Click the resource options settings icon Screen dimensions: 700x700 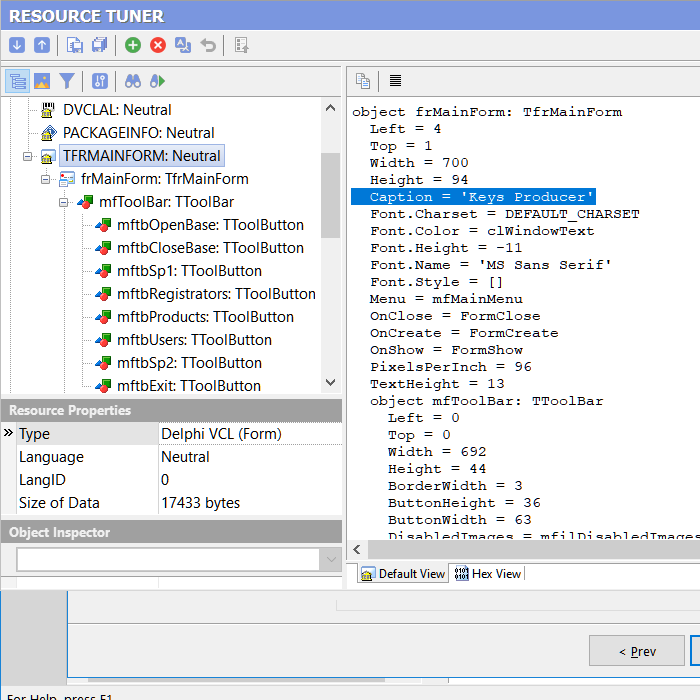(x=100, y=81)
